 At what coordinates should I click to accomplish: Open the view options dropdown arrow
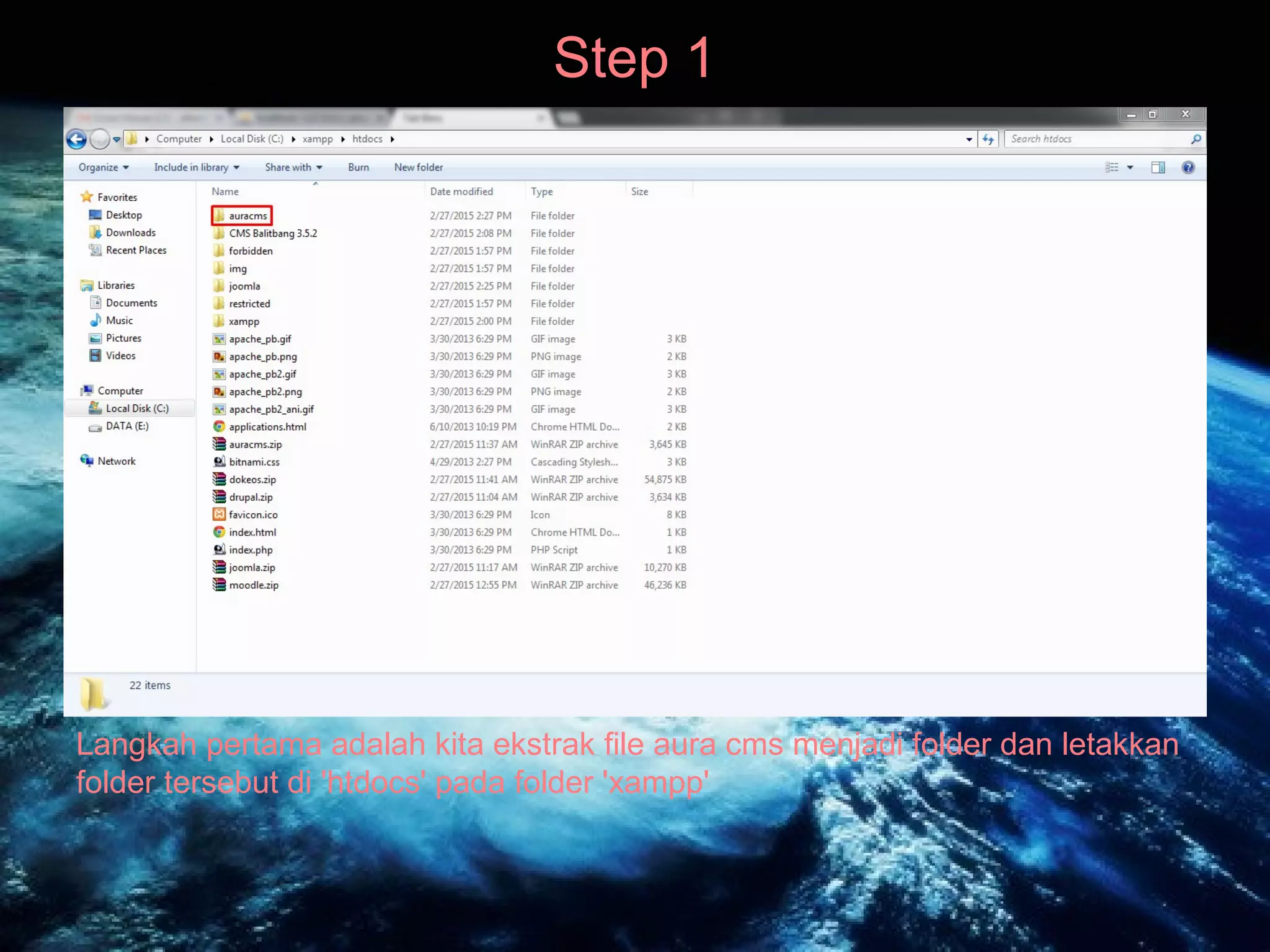[x=1130, y=167]
